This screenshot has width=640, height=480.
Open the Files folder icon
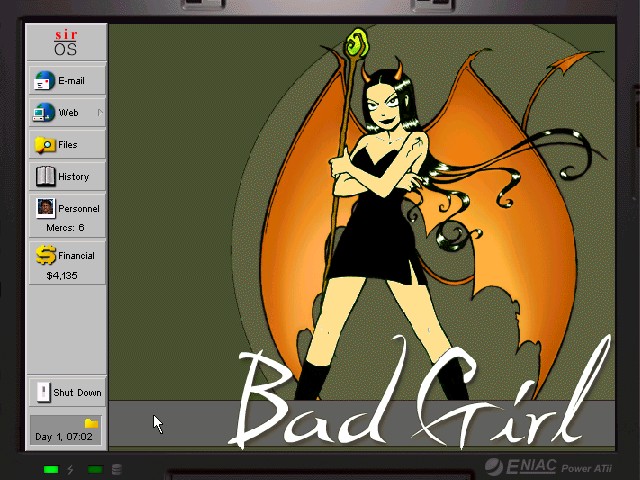click(x=44, y=145)
